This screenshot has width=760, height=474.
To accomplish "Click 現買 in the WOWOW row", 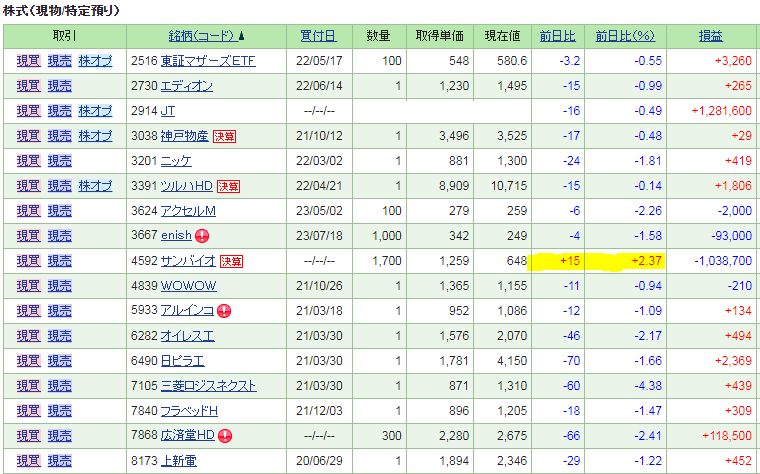I will pos(29,286).
